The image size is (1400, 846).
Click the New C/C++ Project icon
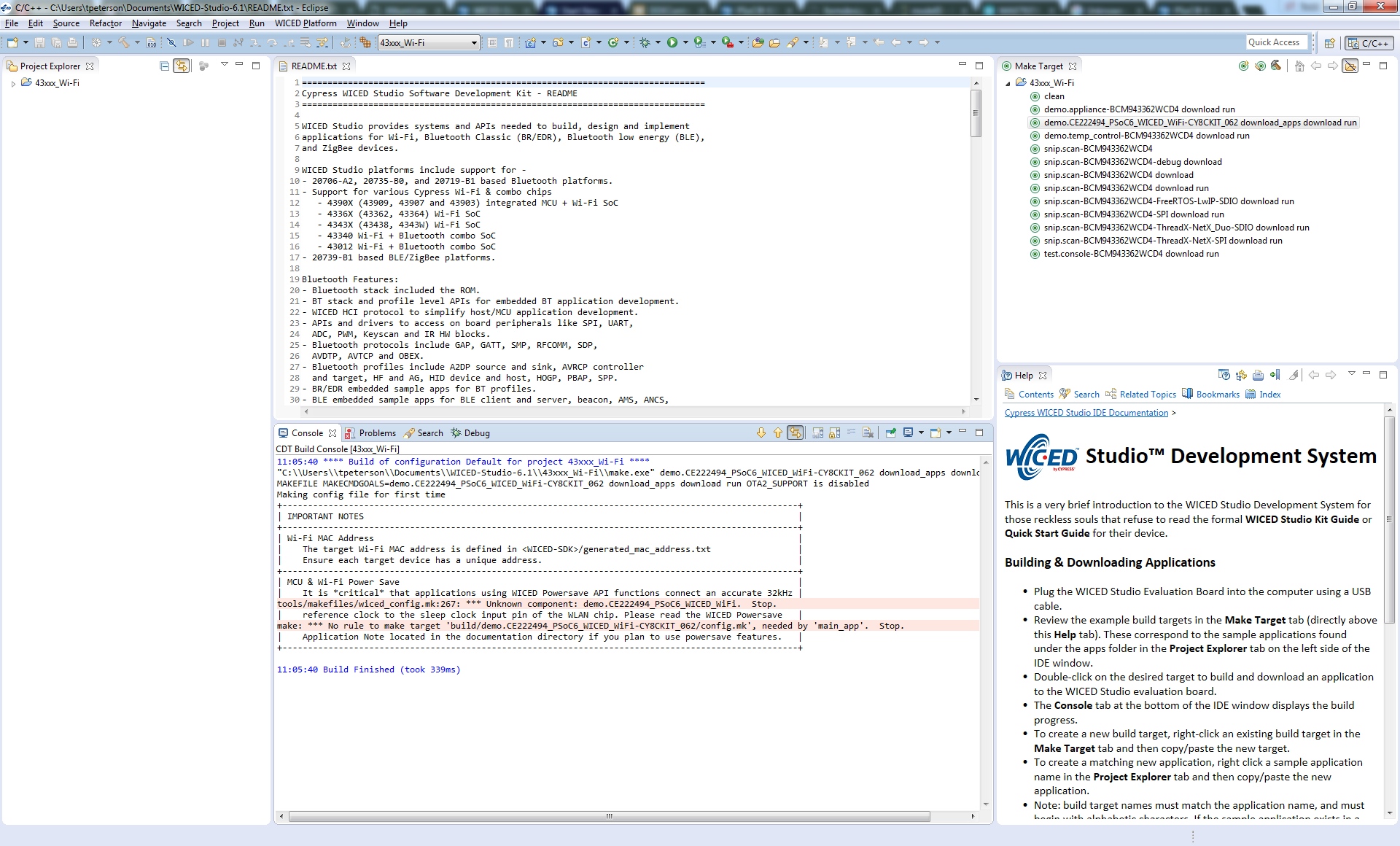coord(531,43)
